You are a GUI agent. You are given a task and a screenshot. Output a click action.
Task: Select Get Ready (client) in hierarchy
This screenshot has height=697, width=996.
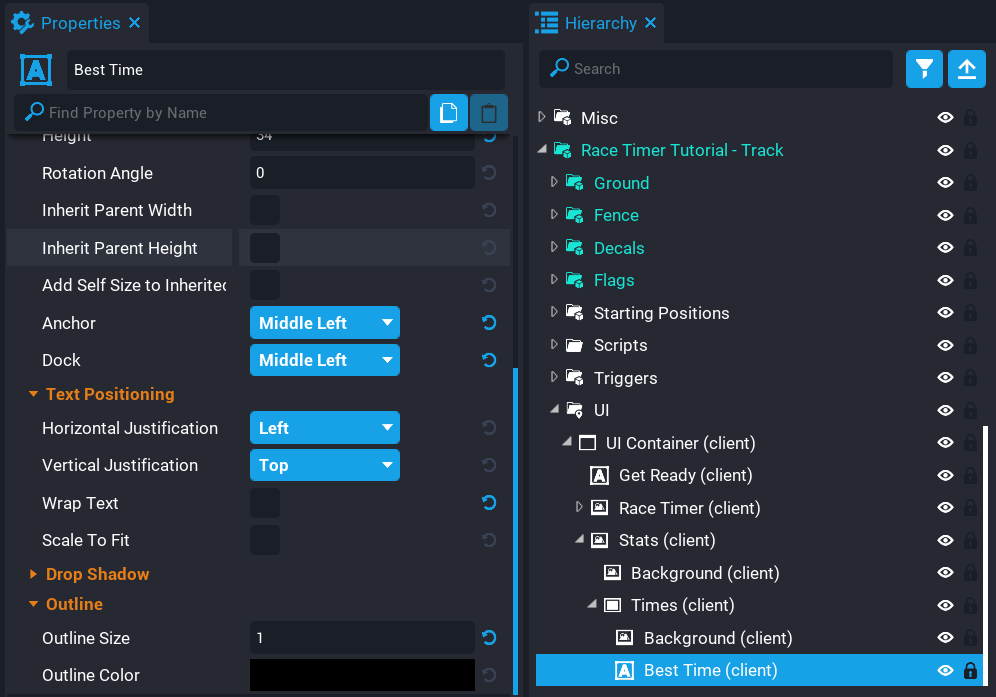(685, 475)
